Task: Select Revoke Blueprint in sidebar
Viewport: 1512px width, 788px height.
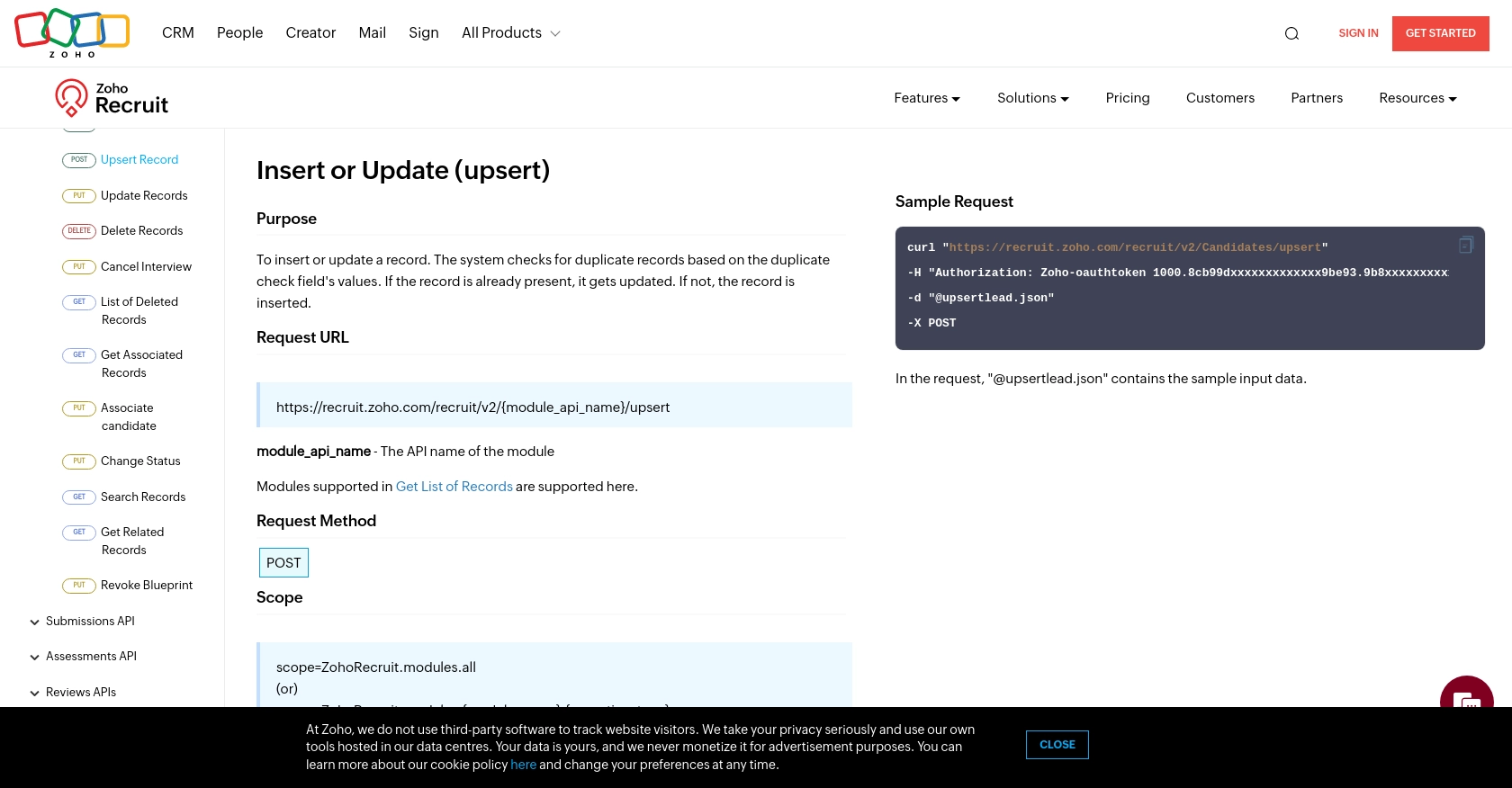Action: (147, 586)
